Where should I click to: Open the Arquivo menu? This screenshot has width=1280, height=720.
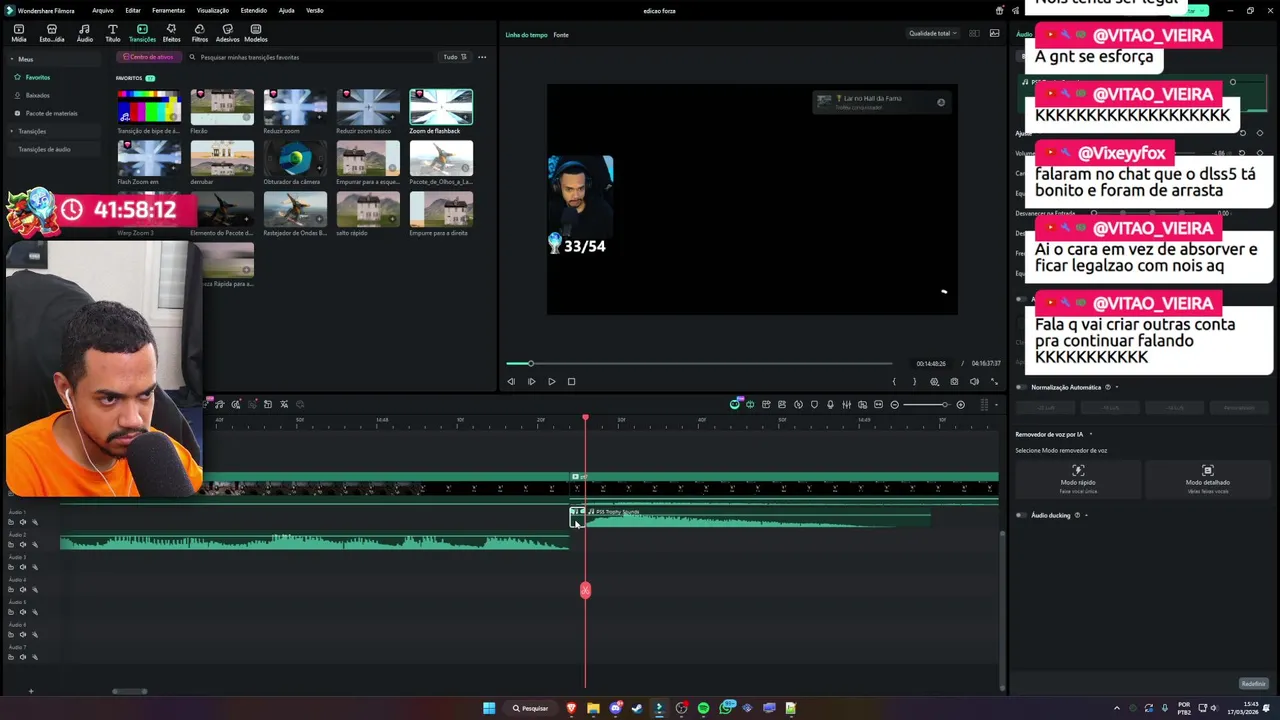[x=102, y=10]
